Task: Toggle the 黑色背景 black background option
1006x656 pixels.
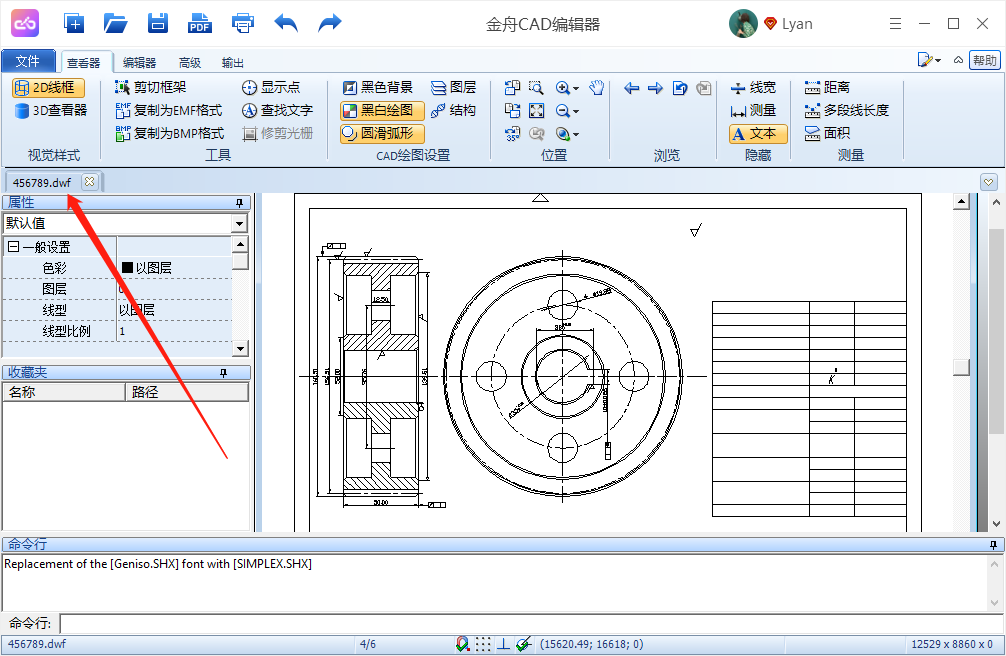Action: click(x=377, y=88)
